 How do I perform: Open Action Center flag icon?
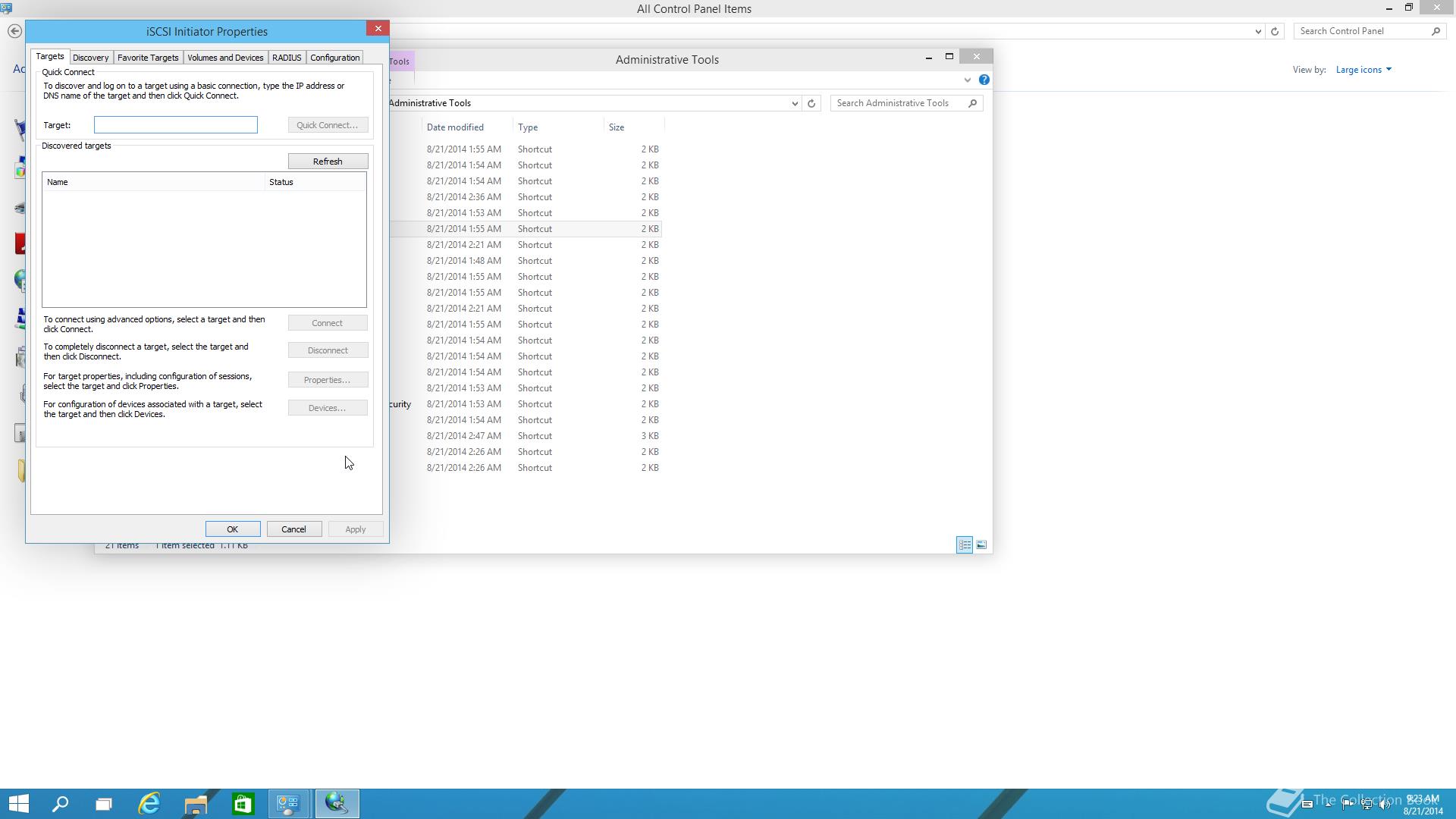1348,805
